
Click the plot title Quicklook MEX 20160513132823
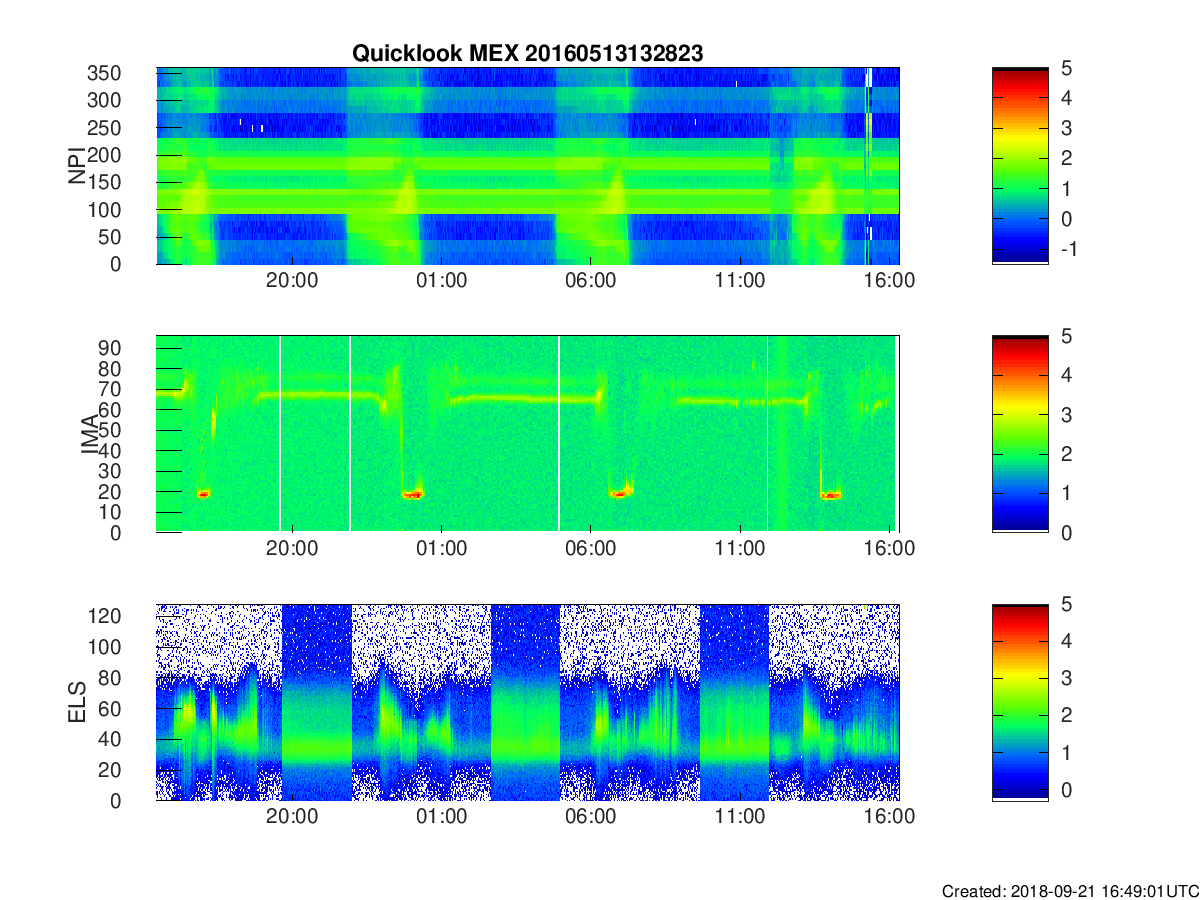[527, 54]
